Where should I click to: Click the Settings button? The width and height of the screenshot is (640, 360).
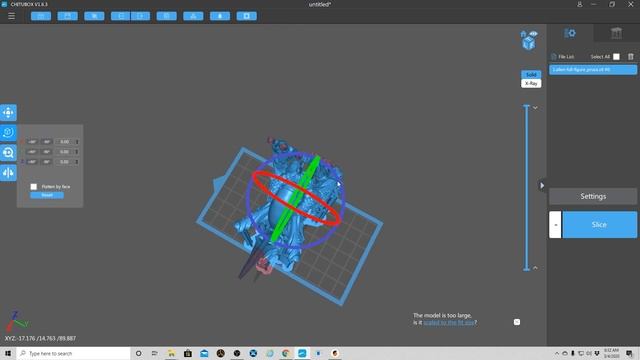point(593,196)
